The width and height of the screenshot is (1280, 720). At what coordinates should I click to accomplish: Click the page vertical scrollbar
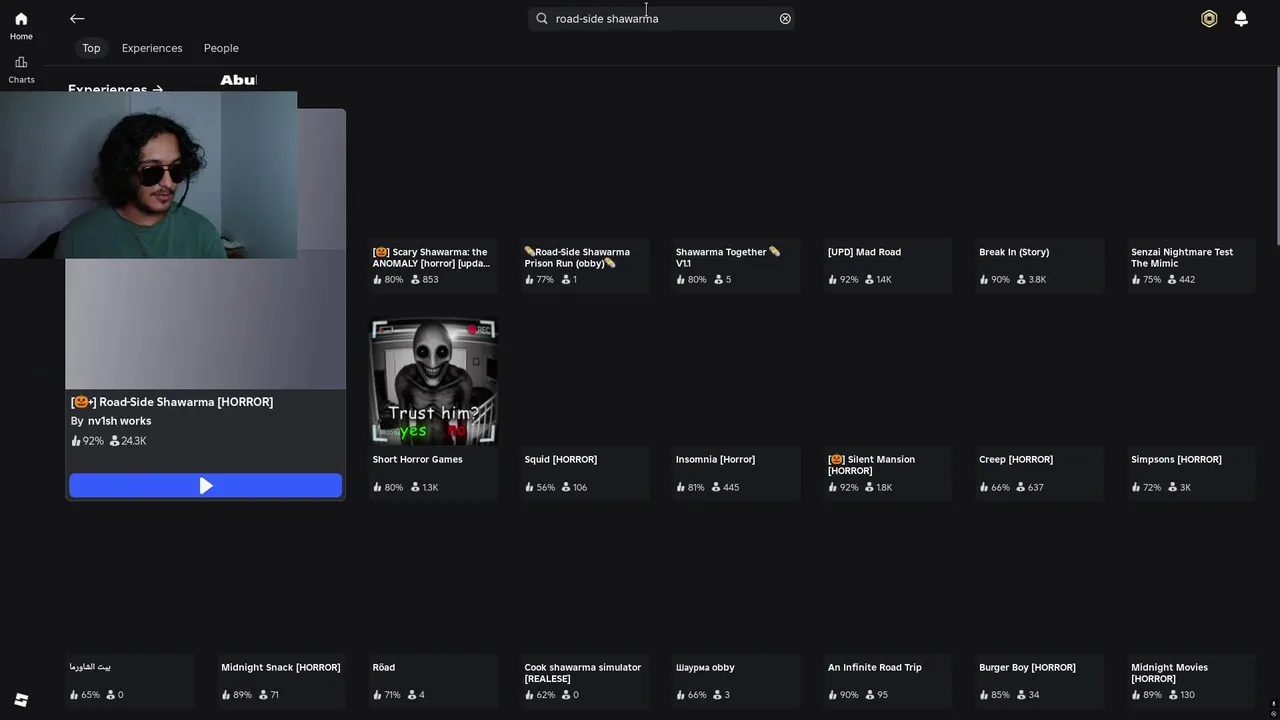pos(1276,155)
